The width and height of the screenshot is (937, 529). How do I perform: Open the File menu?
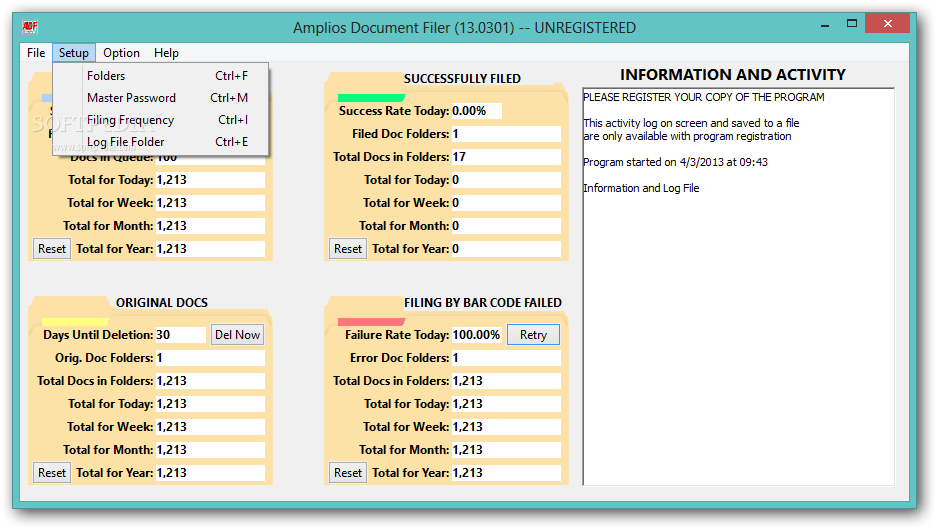tap(36, 53)
